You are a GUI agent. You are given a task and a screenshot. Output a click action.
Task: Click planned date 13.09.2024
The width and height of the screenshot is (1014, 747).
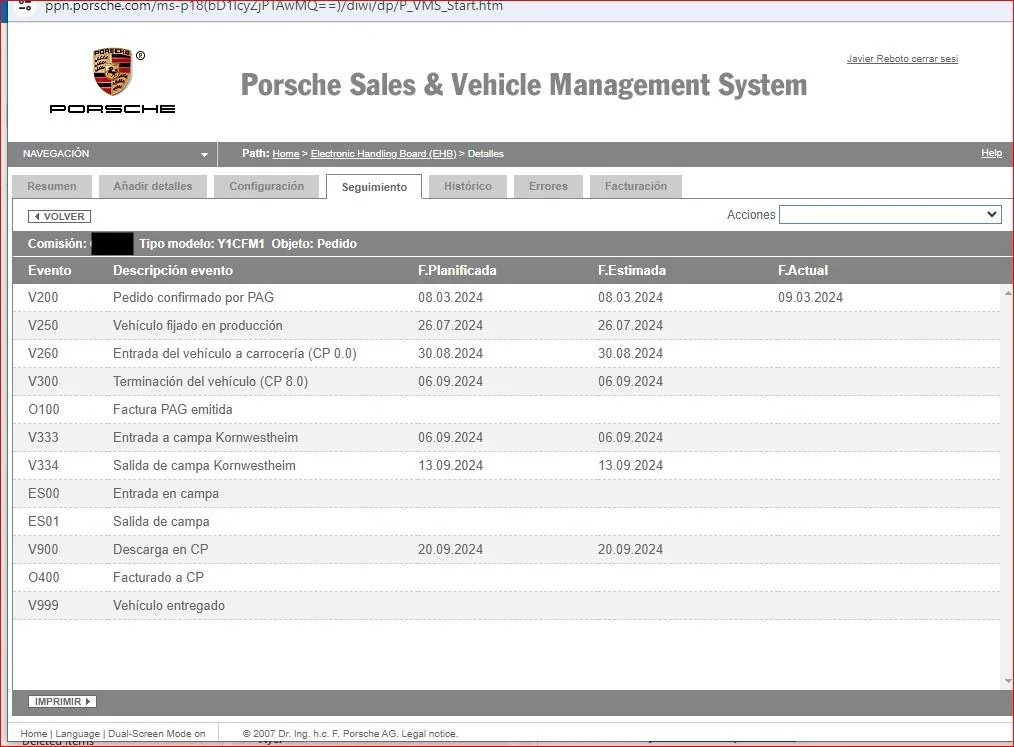tap(450, 466)
